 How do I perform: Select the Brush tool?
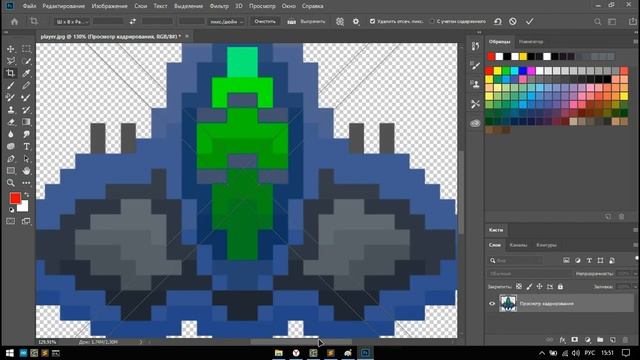pos(11,86)
